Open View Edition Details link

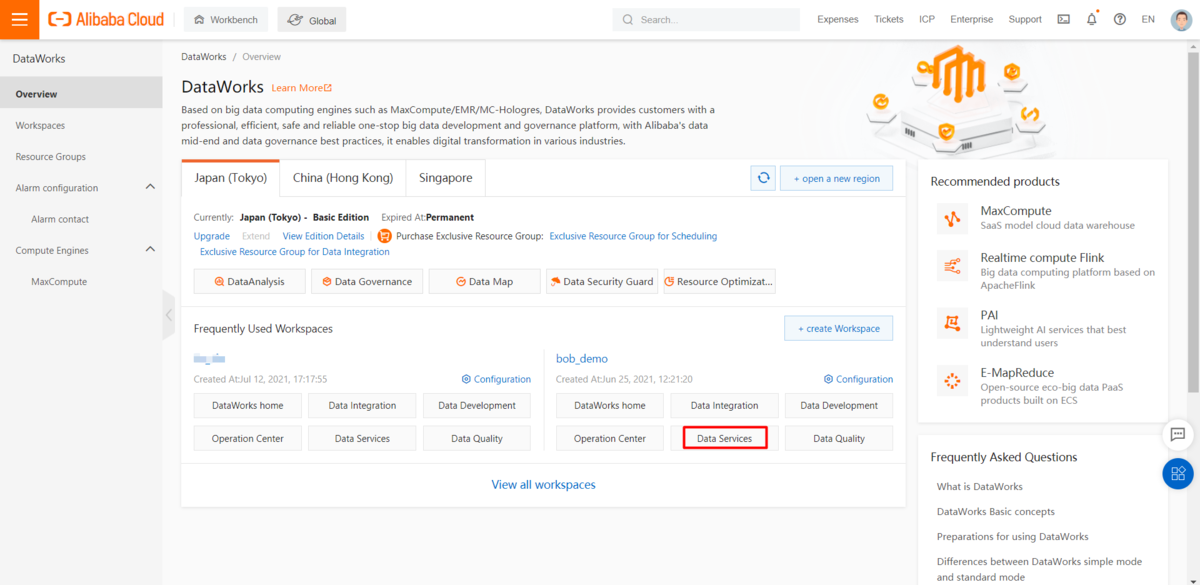coord(323,236)
